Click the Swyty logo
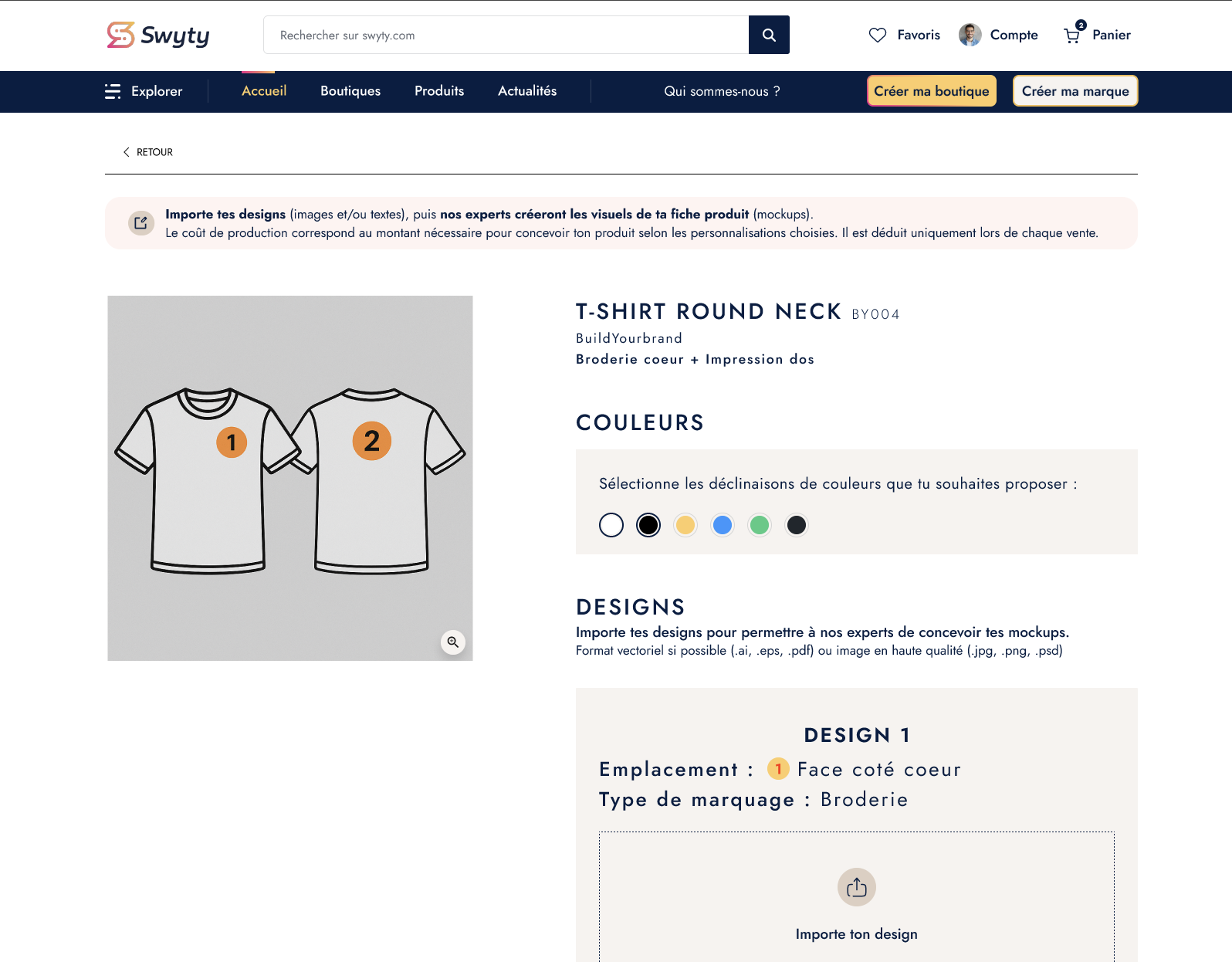 [x=157, y=35]
